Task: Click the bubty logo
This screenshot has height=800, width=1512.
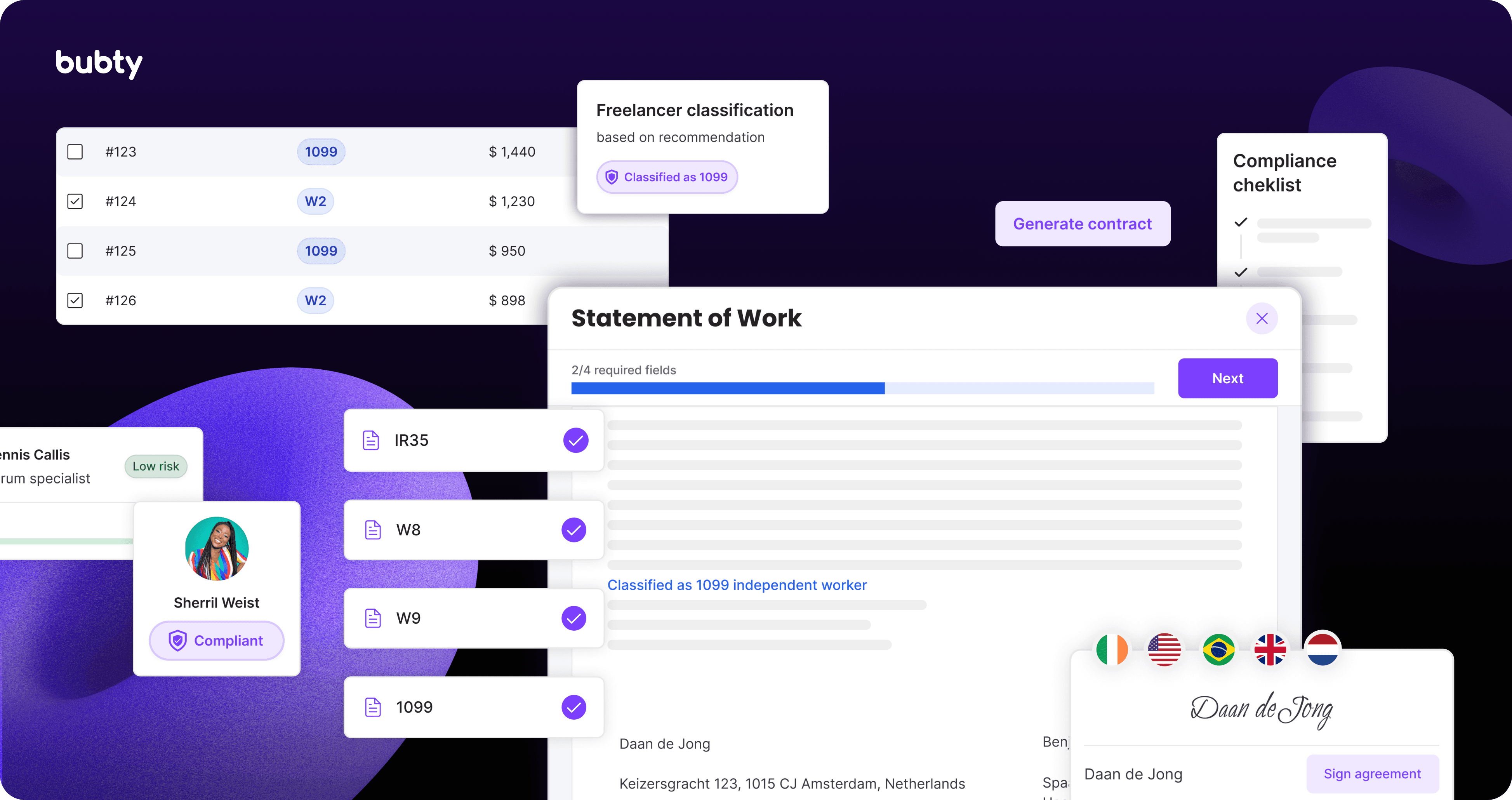Action: 99,63
